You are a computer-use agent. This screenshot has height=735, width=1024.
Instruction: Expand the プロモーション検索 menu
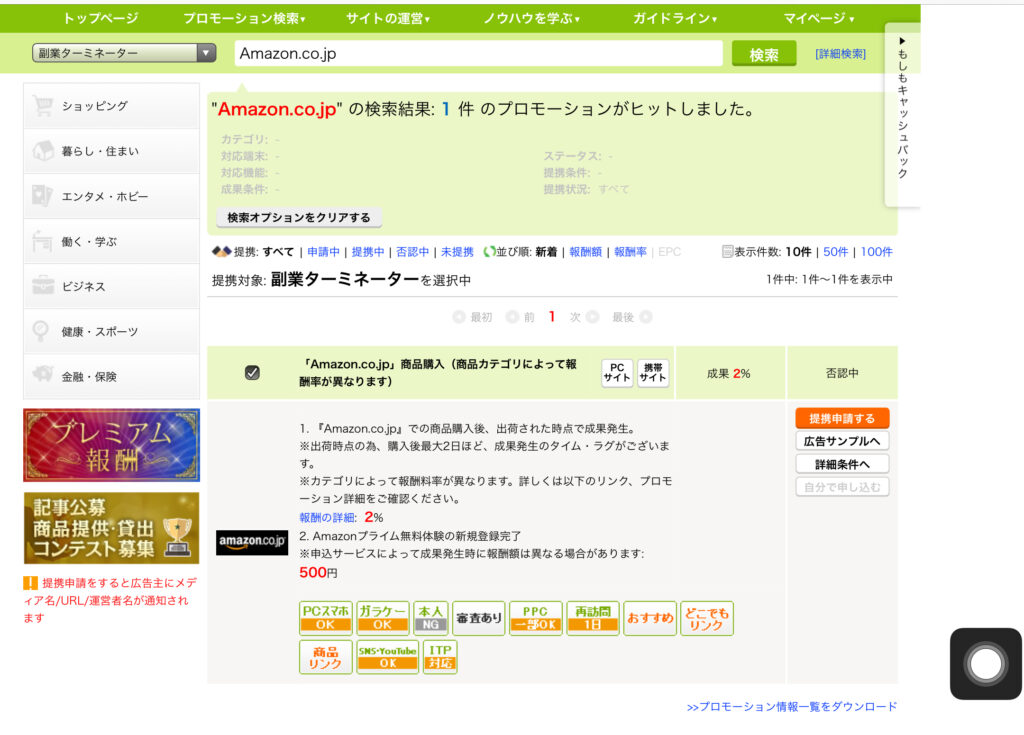click(x=244, y=18)
